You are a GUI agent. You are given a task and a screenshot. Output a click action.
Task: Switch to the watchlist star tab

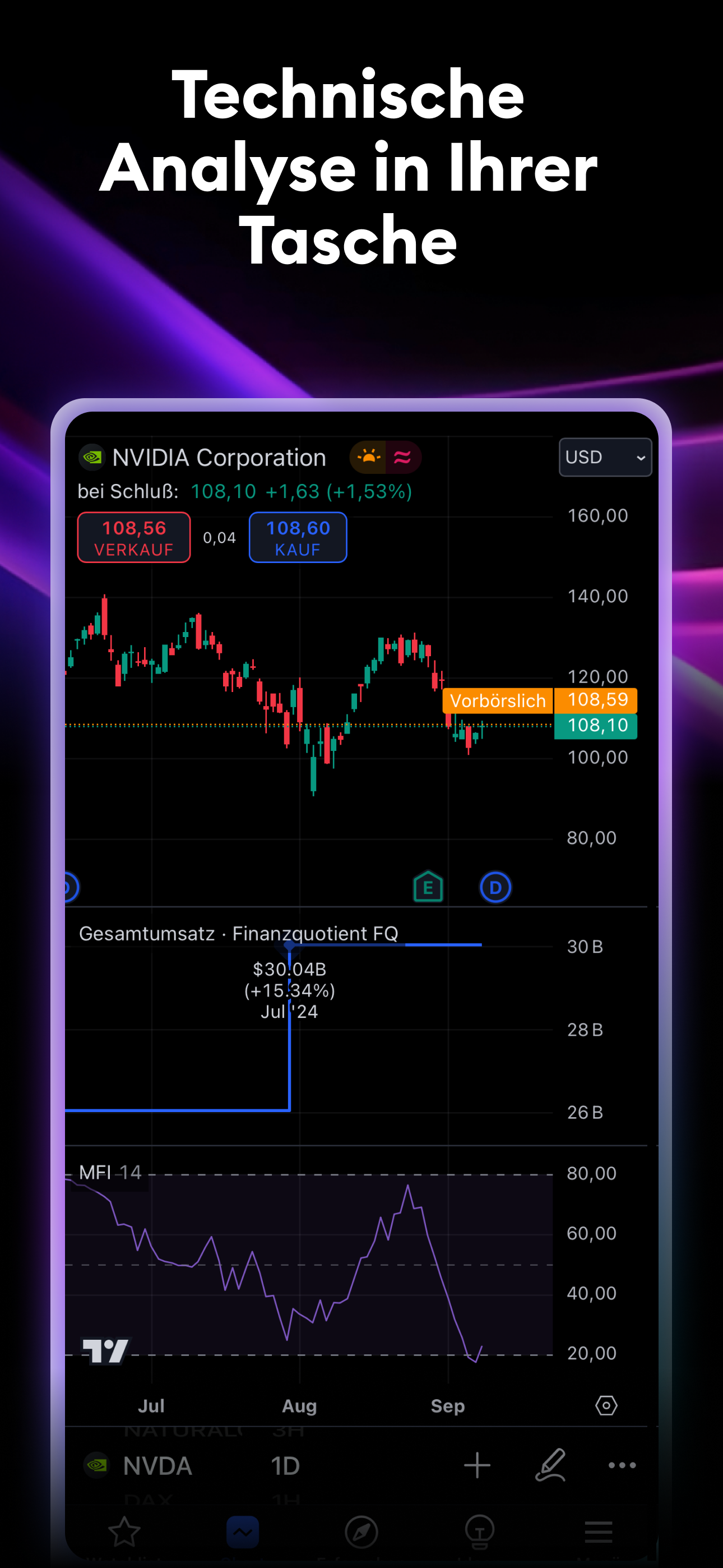[124, 1532]
